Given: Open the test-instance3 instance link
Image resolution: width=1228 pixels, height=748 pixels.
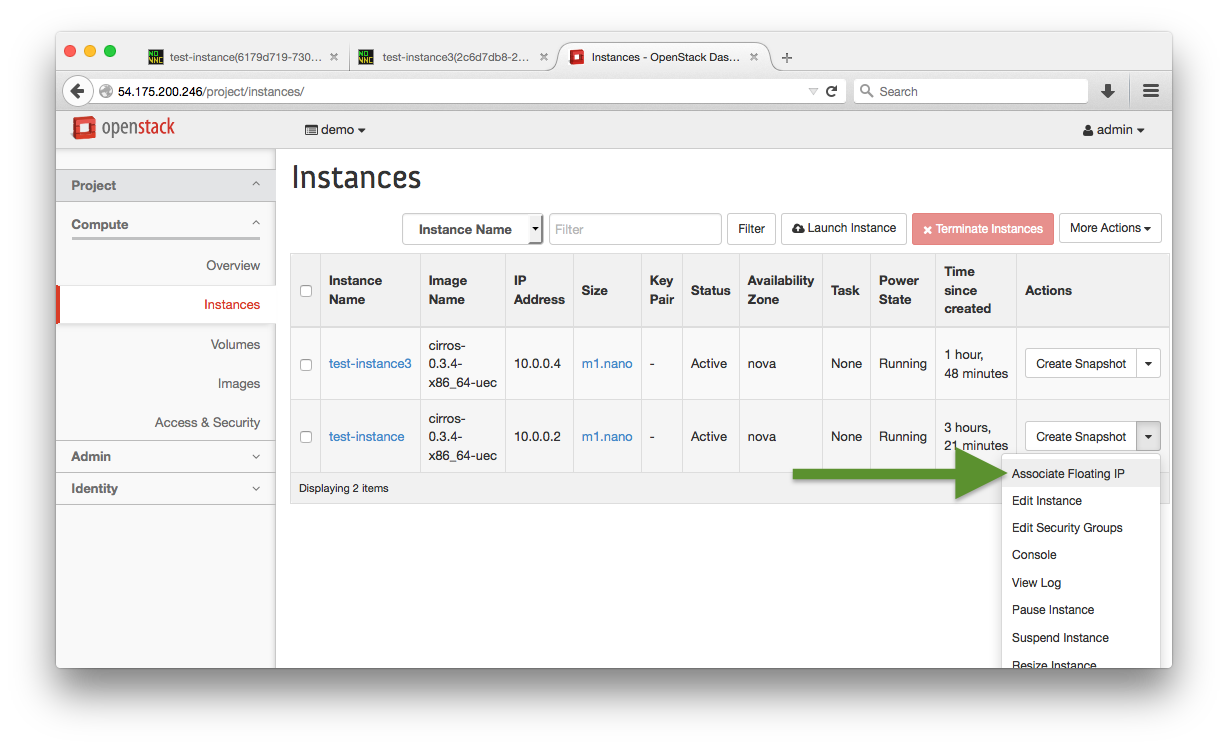Looking at the screenshot, I should [x=370, y=364].
